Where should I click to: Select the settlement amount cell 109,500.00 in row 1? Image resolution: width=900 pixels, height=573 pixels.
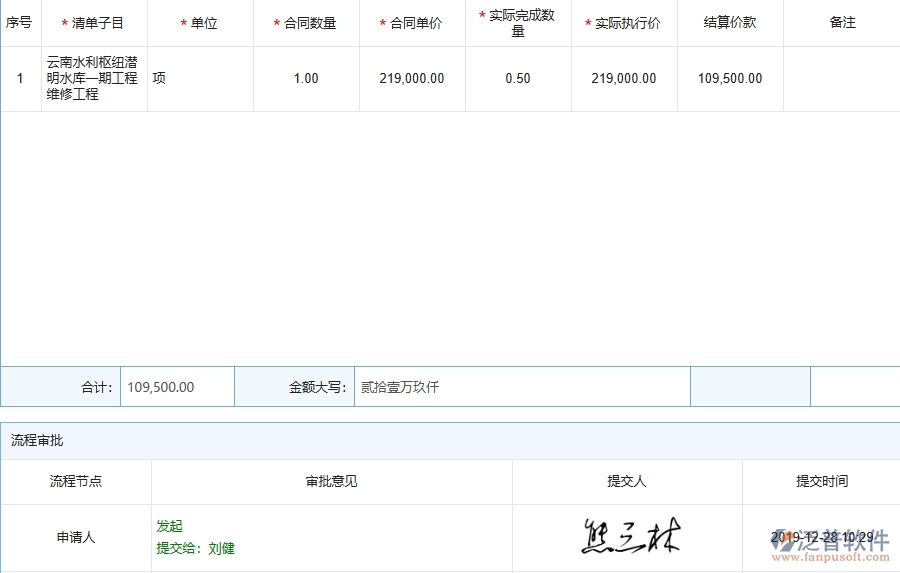point(730,78)
